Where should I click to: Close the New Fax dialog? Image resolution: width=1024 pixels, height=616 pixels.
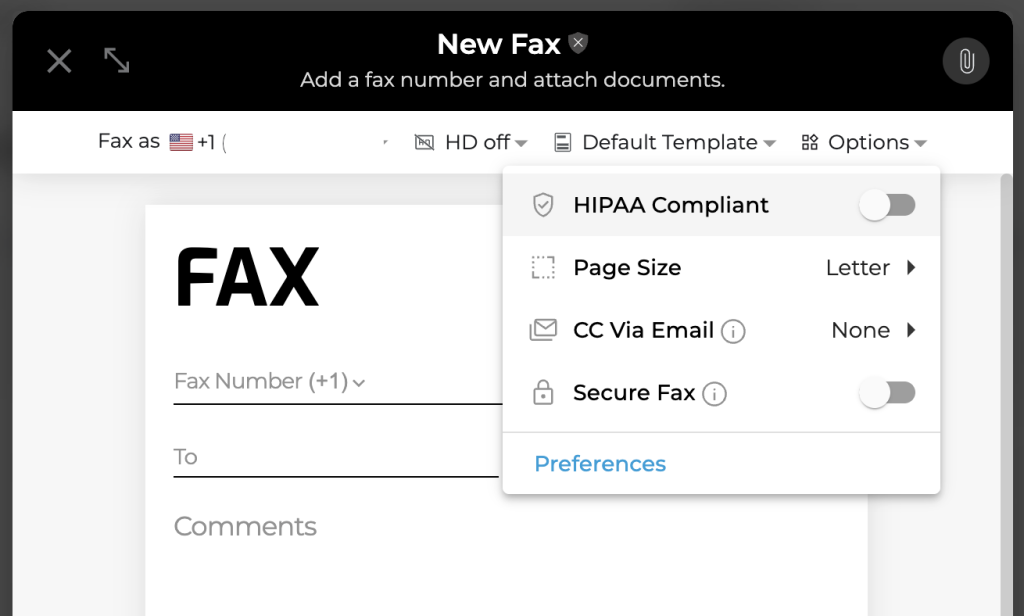pyautogui.click(x=59, y=61)
